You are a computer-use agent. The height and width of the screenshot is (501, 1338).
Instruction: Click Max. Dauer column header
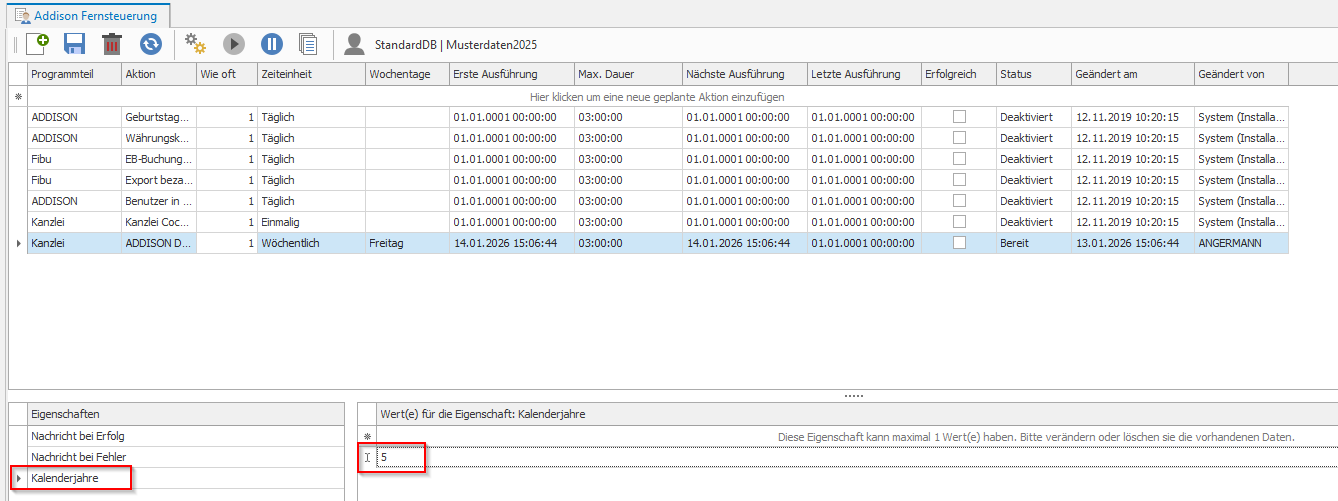click(628, 74)
